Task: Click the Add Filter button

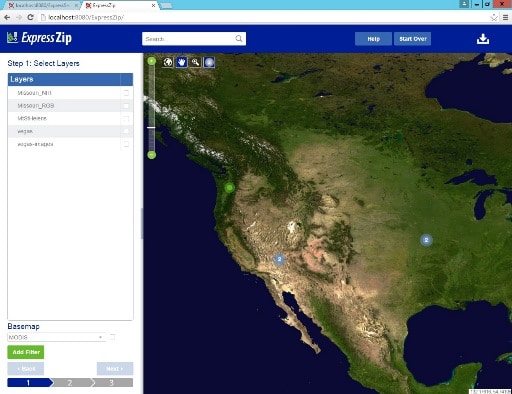Action: coord(26,352)
